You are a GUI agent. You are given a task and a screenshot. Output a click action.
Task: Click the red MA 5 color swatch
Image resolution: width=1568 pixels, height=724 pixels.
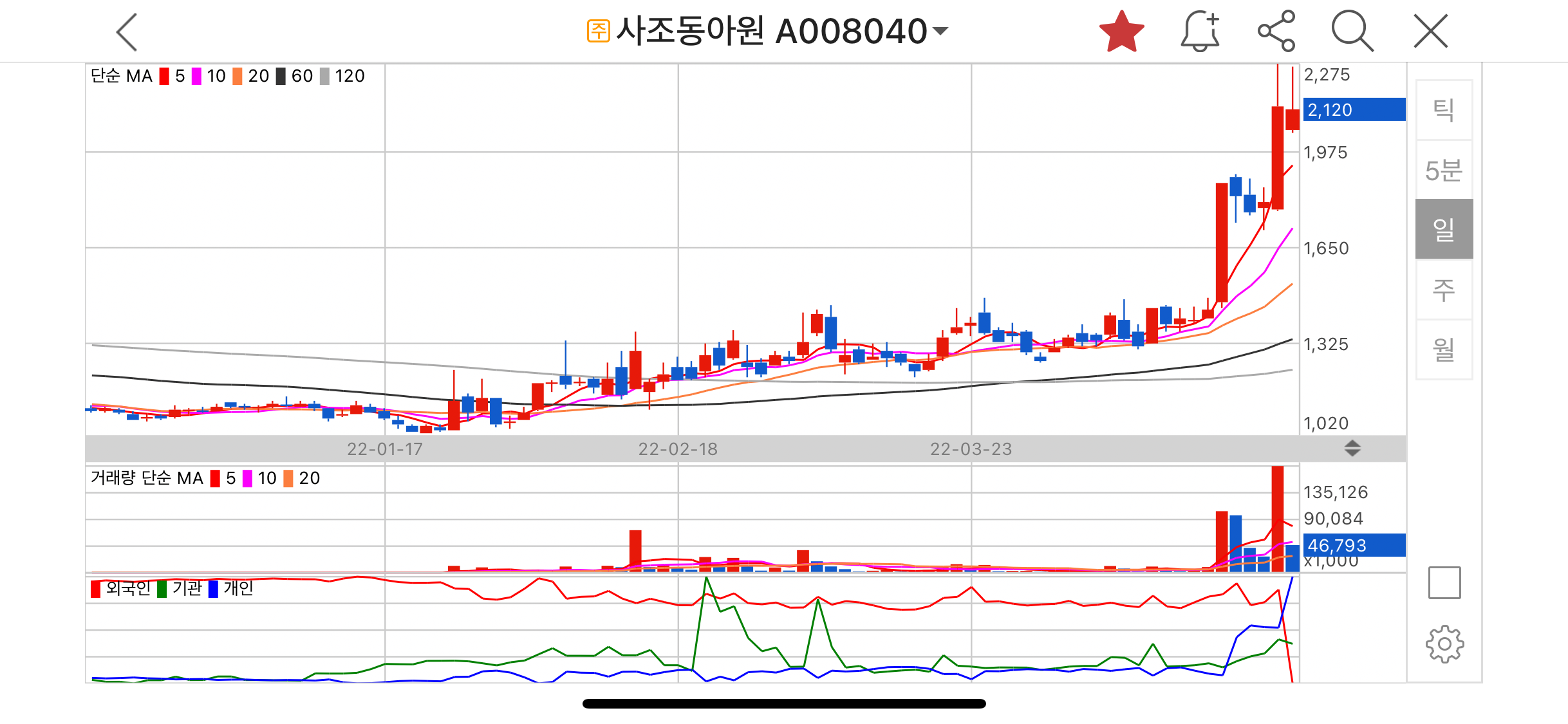[x=165, y=77]
